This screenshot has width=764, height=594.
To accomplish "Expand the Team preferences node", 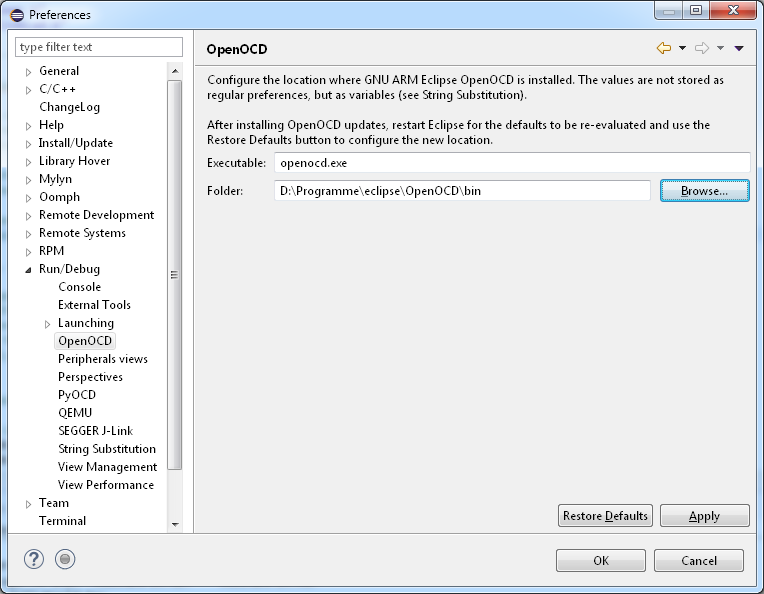I will click(x=29, y=504).
